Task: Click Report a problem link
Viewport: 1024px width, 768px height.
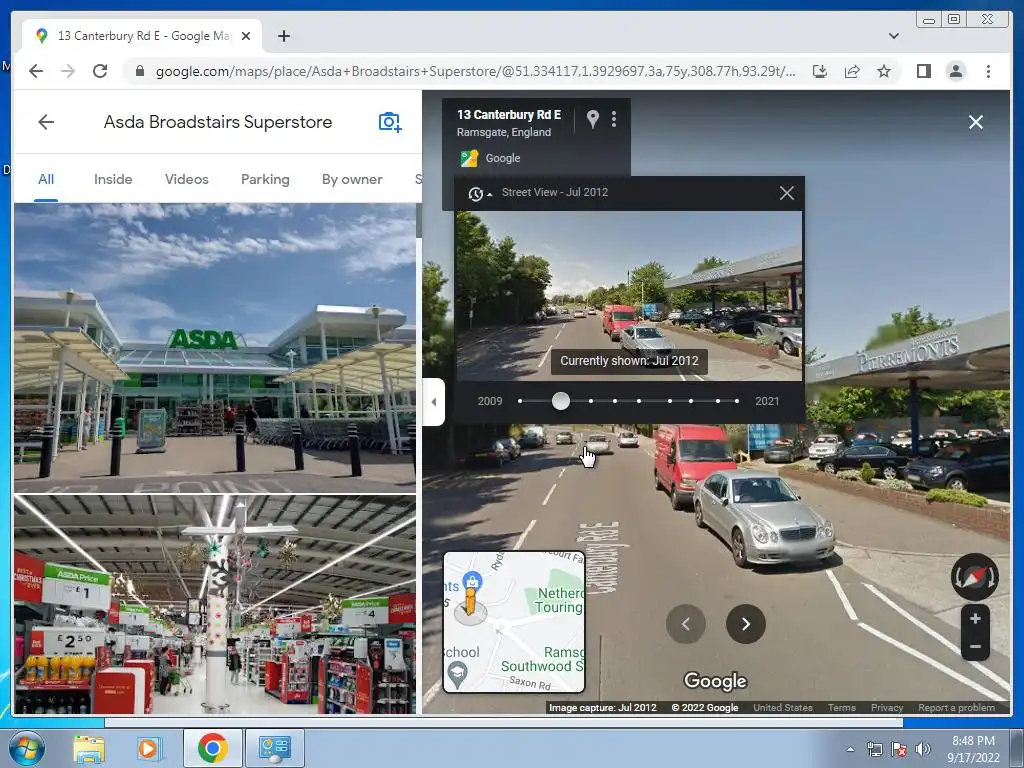Action: [957, 708]
